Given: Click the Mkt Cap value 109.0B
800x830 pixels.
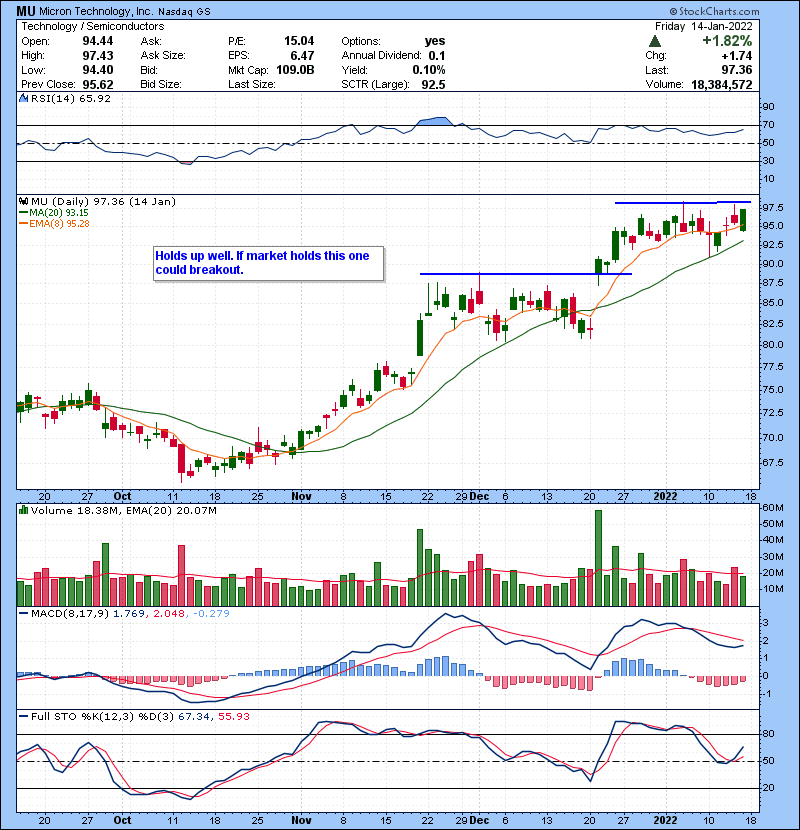Looking at the screenshot, I should tap(295, 70).
